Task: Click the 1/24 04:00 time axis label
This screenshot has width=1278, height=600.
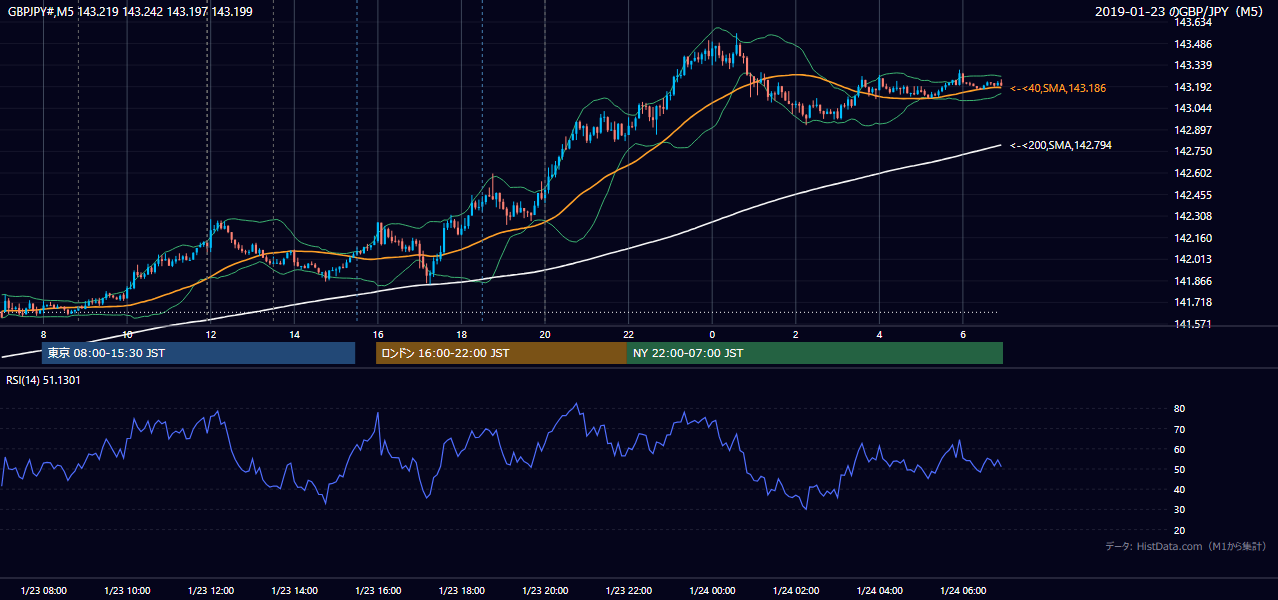Action: [879, 591]
